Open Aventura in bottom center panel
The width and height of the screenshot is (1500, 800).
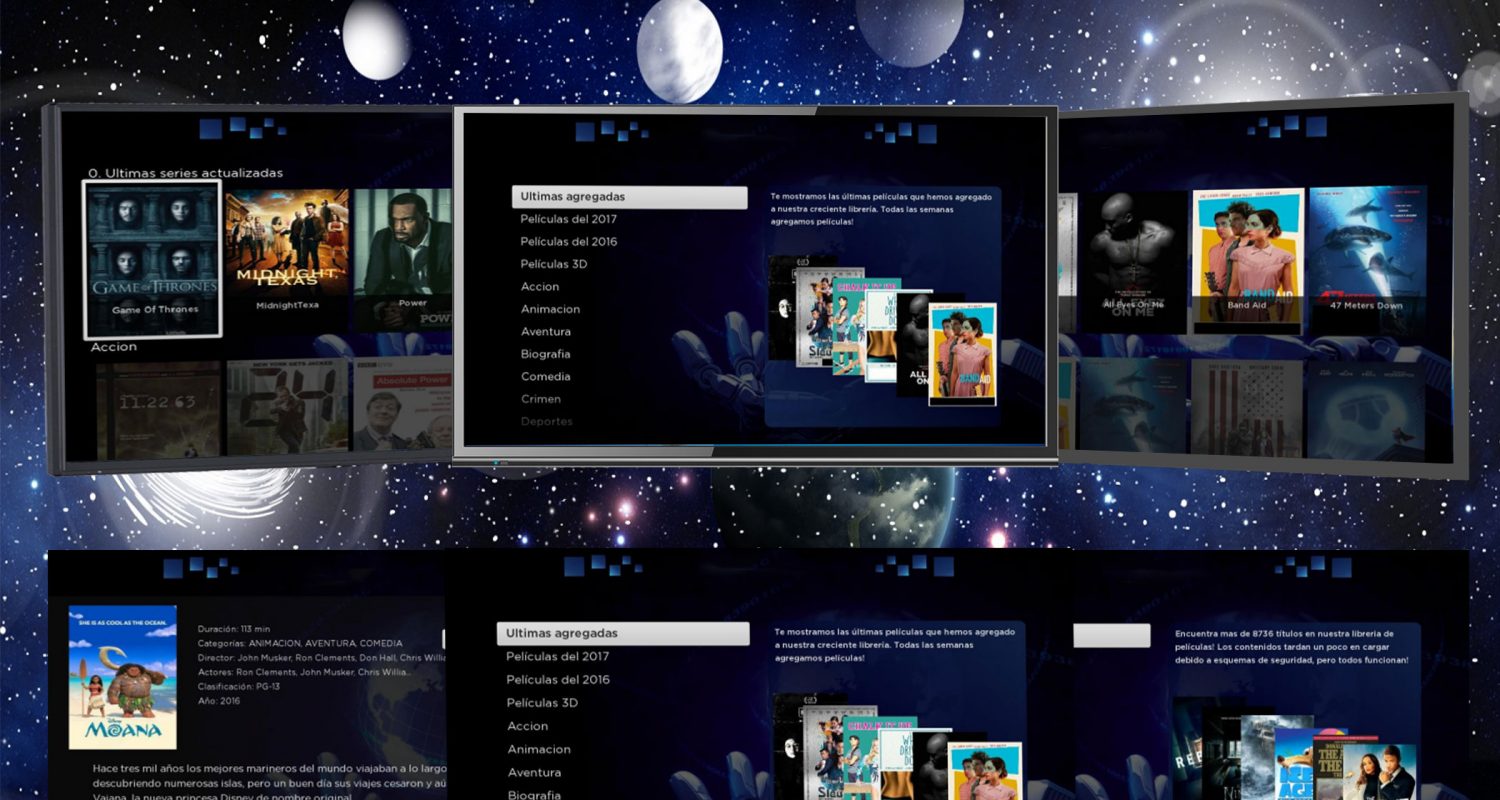coord(533,773)
